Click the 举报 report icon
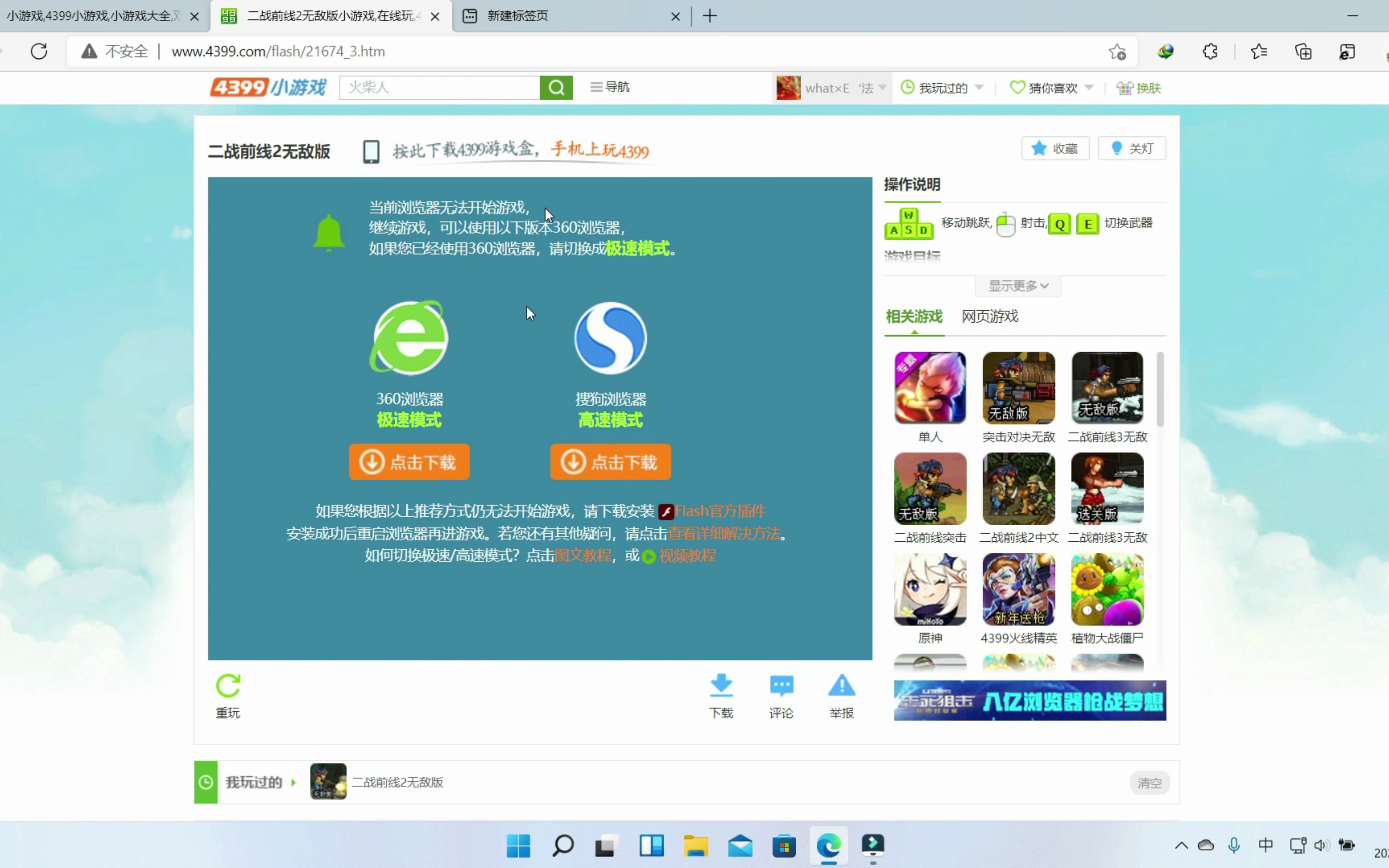Screen dimensions: 1389x868 pos(840,686)
